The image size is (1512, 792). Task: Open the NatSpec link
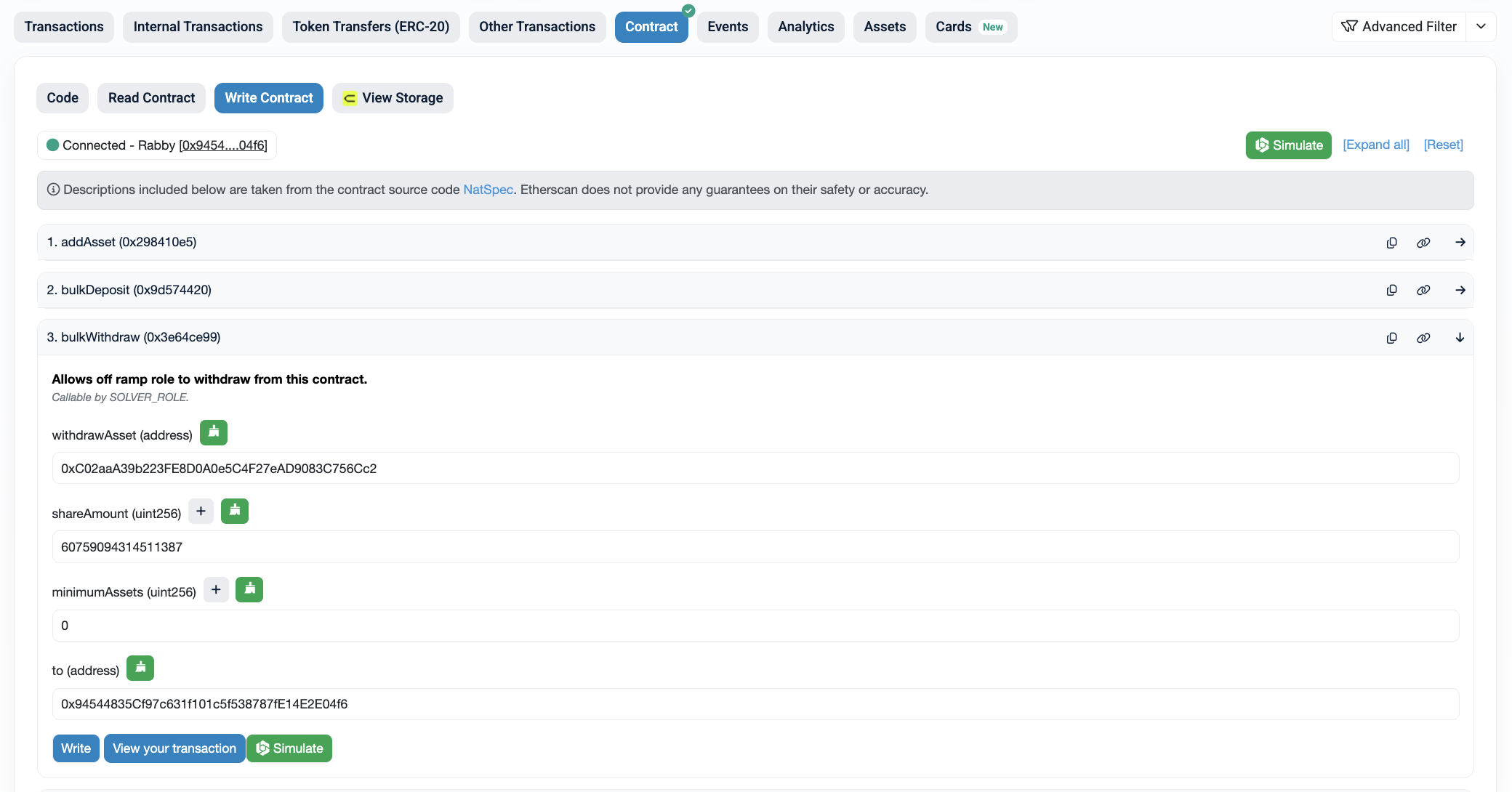pyautogui.click(x=488, y=190)
